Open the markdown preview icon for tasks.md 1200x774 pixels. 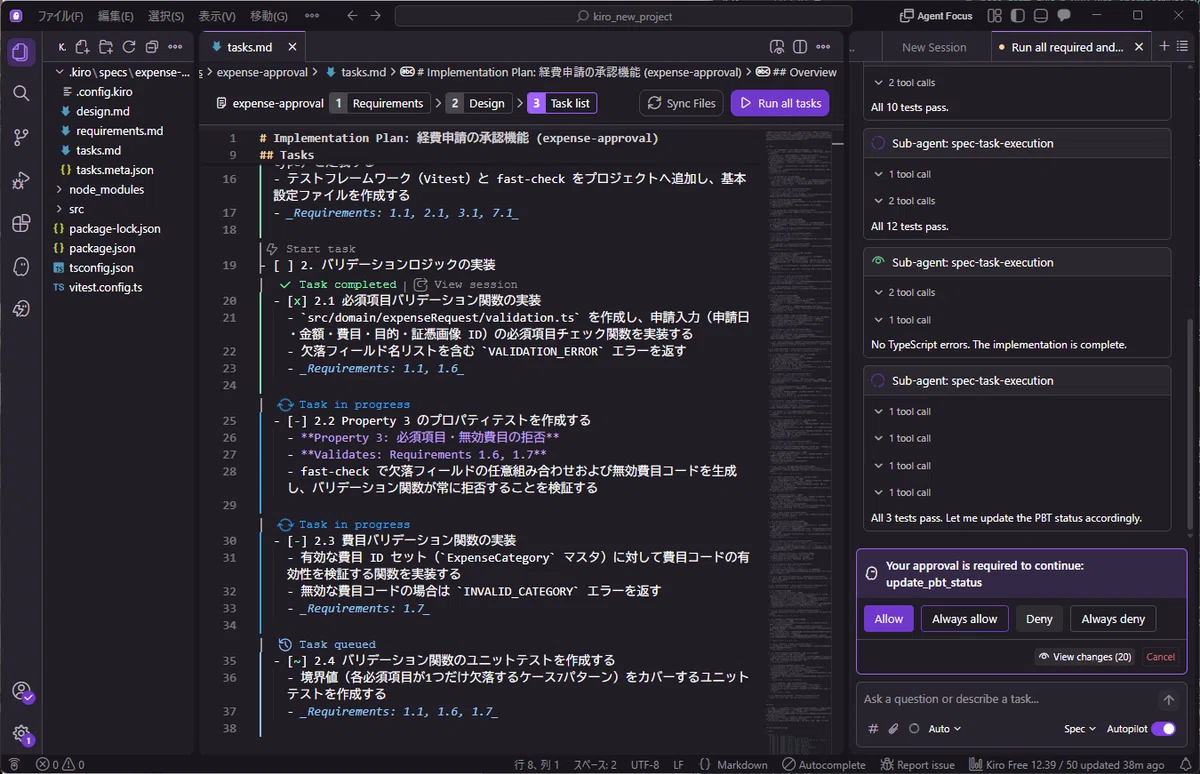[777, 47]
